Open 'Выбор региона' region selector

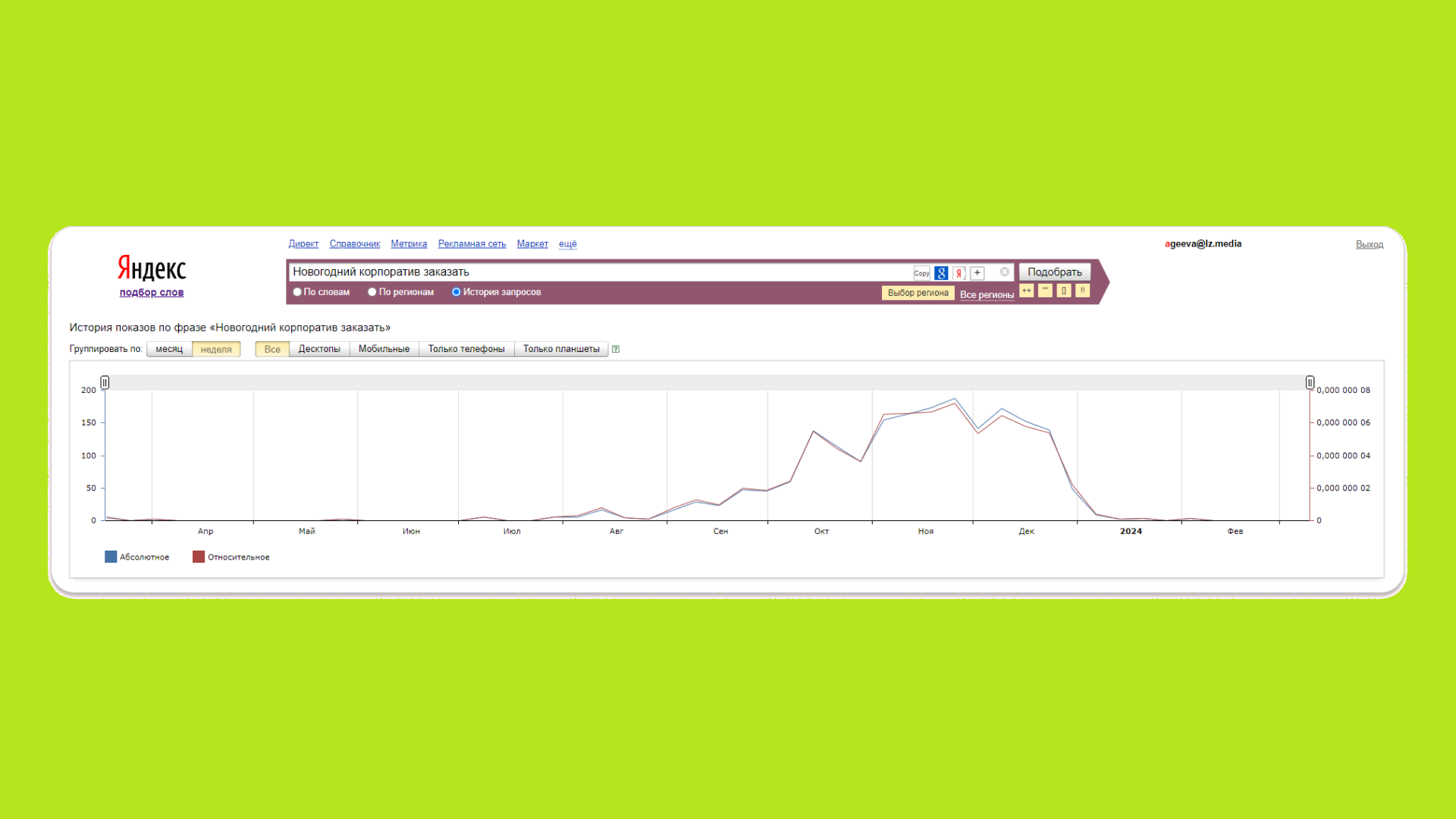(918, 293)
